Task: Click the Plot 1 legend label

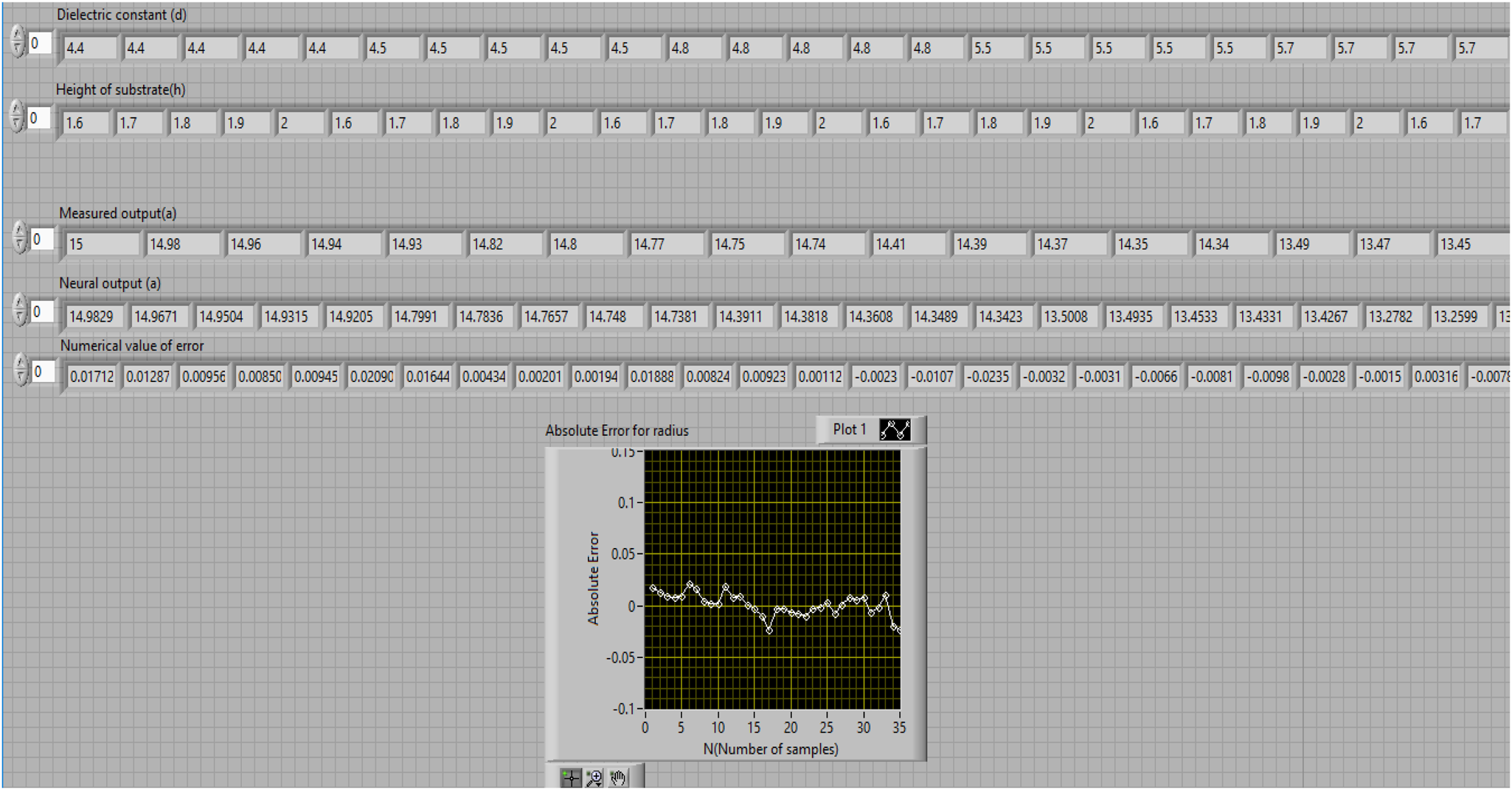Action: [x=849, y=430]
